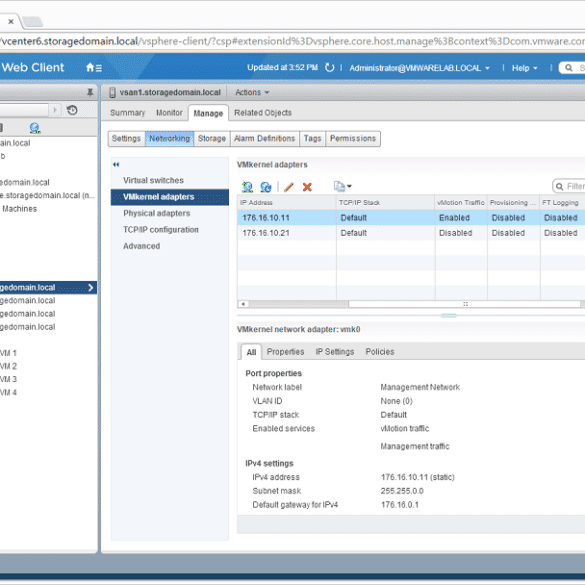Select Virtual switches in side menu
This screenshot has width=585, height=585.
pos(153,180)
